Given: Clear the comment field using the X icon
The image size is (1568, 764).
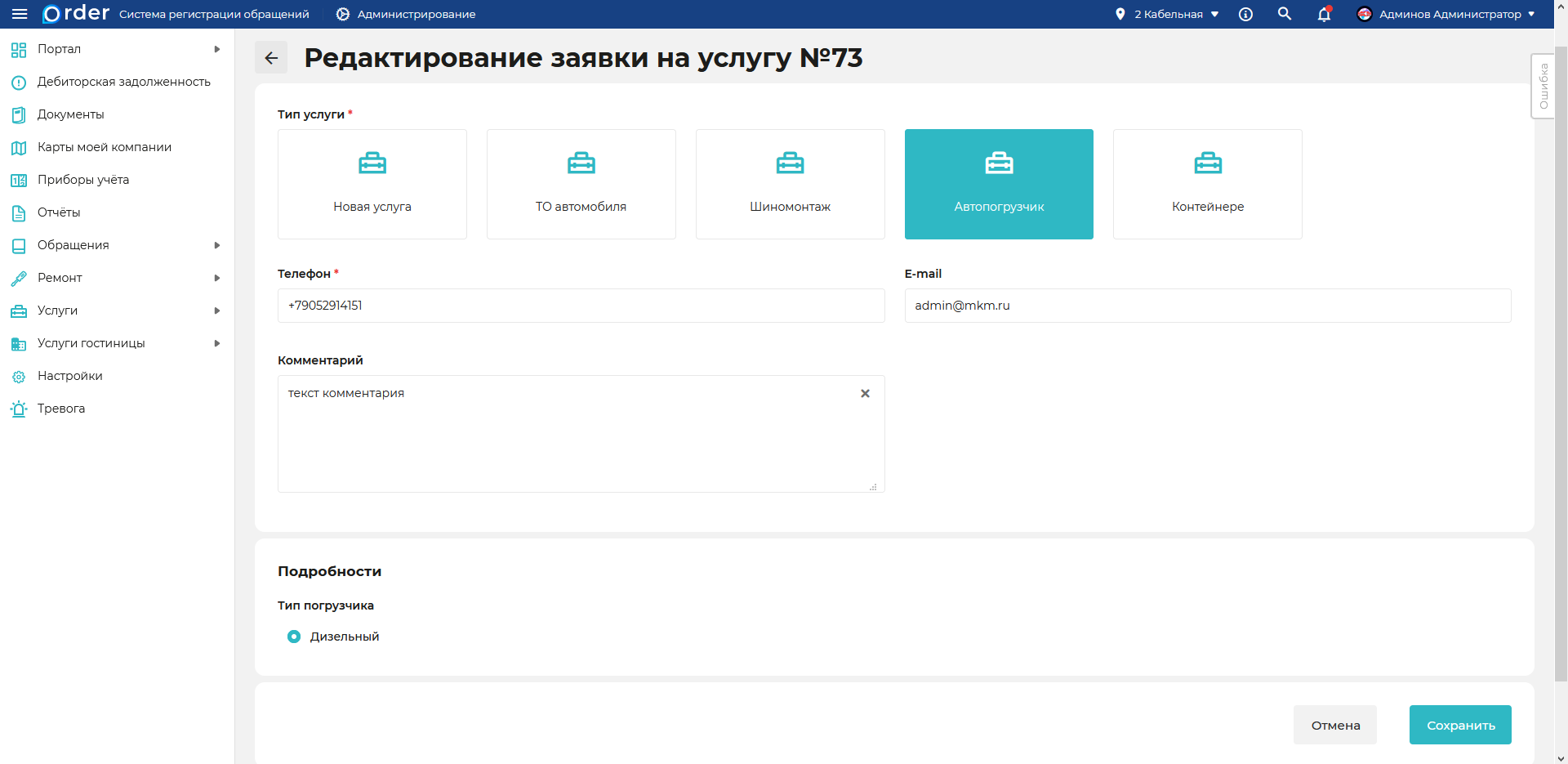Looking at the screenshot, I should click(x=866, y=393).
